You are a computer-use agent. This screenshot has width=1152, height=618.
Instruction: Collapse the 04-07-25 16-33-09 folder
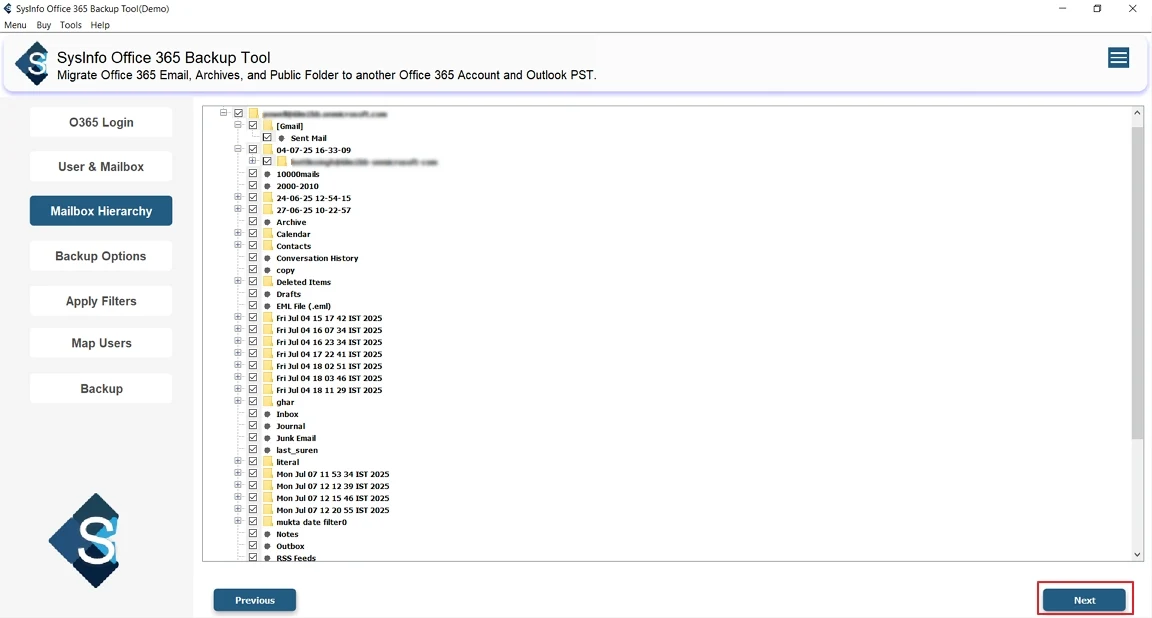pos(238,149)
